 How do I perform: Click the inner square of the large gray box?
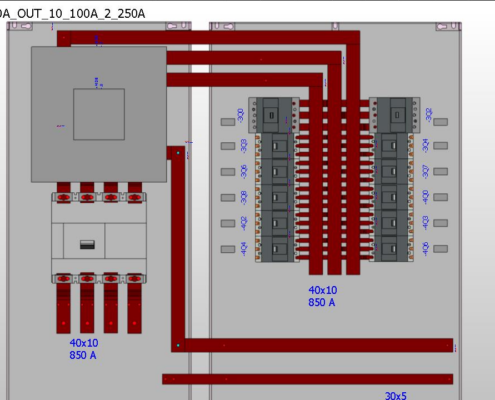click(99, 114)
